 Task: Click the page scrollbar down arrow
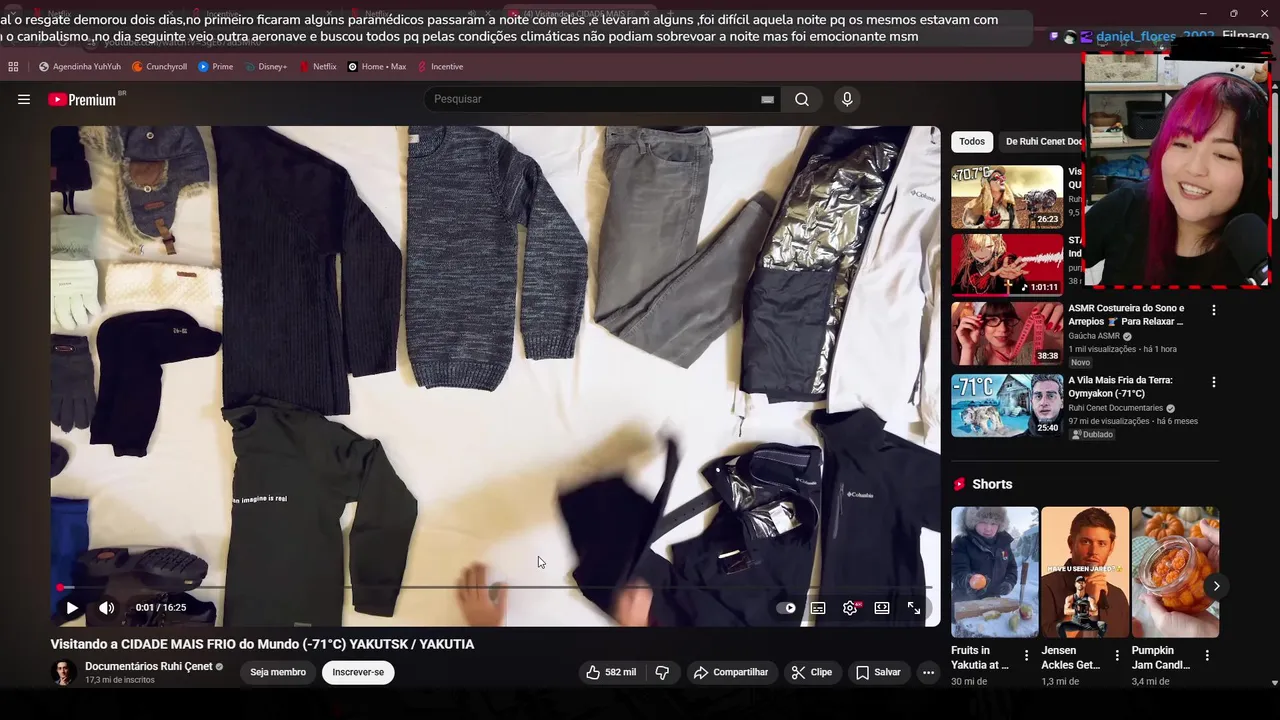click(1274, 683)
